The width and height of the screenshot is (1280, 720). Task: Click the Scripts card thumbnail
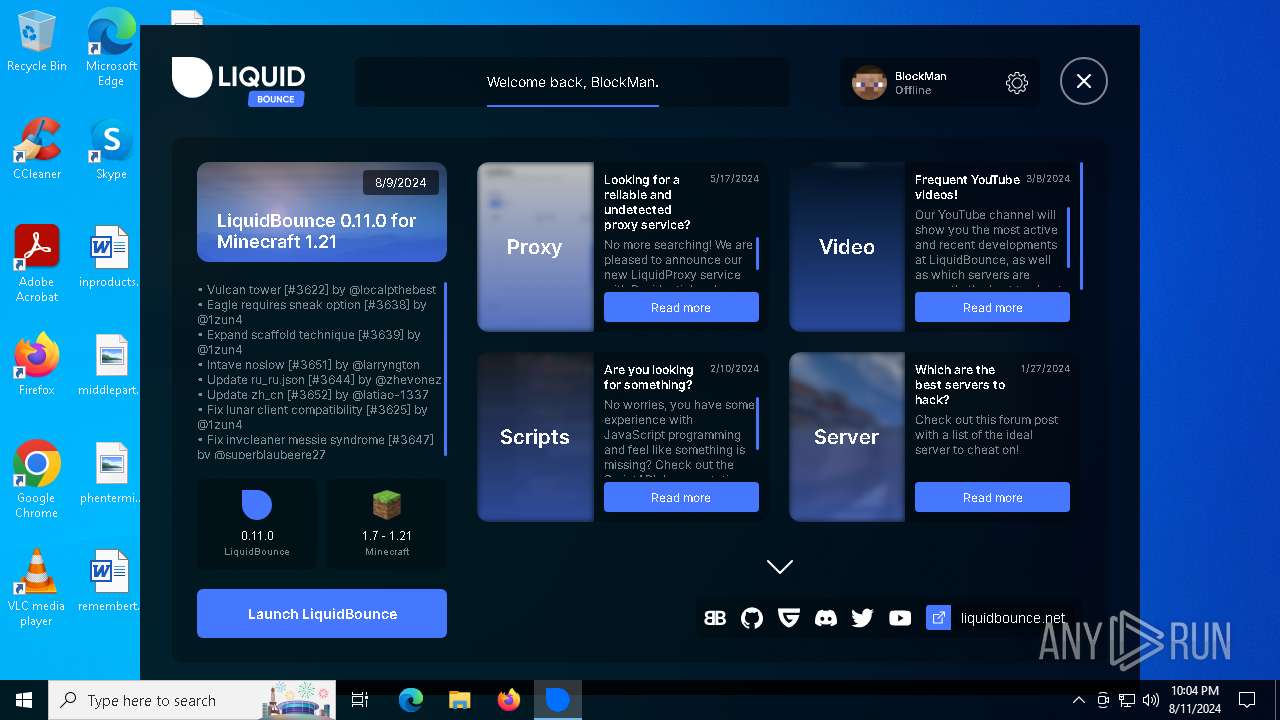tap(535, 437)
